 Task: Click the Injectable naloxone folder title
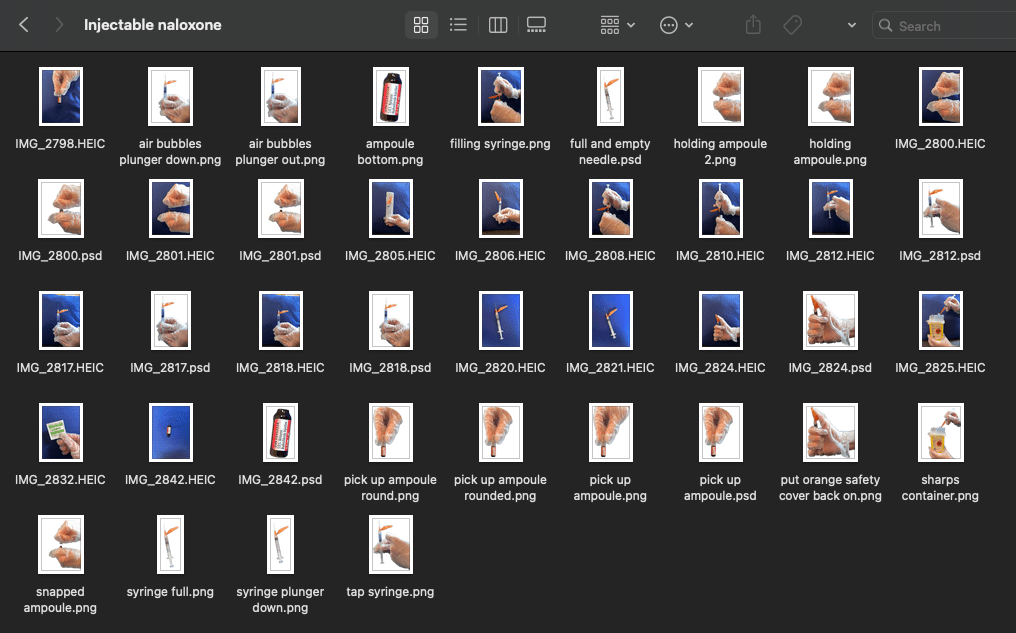tap(153, 25)
